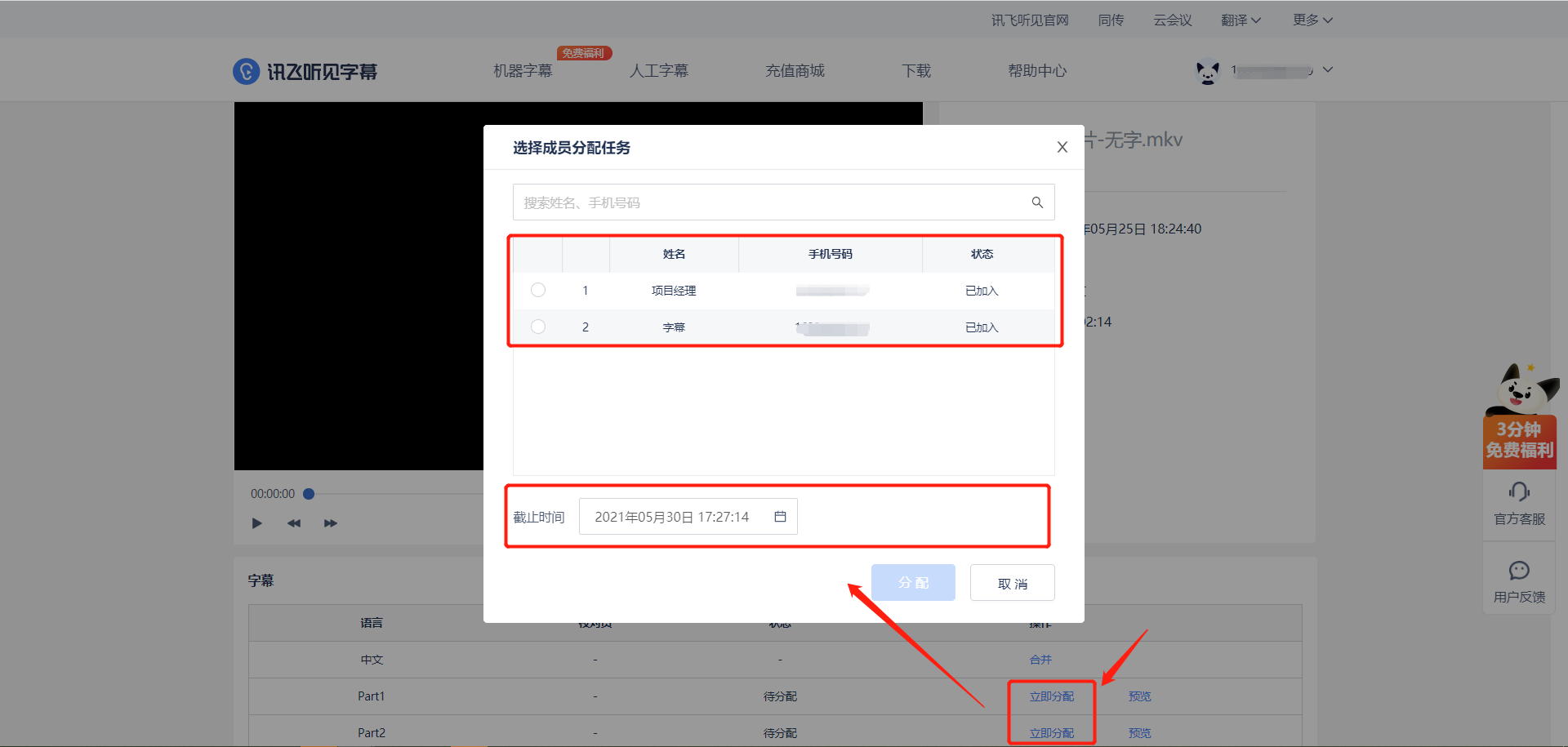Viewport: 1568px width, 747px height.
Task: Click the video progress slider handle
Action: pos(309,494)
